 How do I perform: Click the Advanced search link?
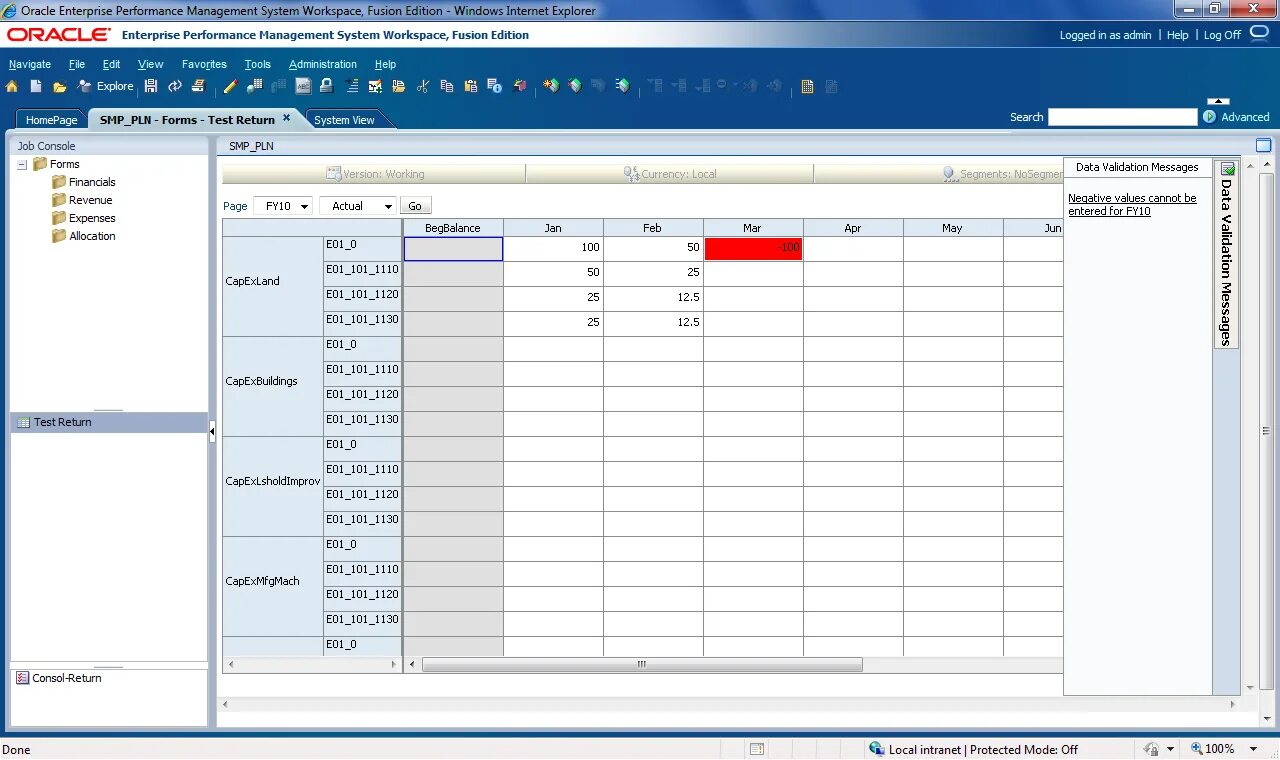tap(1245, 117)
